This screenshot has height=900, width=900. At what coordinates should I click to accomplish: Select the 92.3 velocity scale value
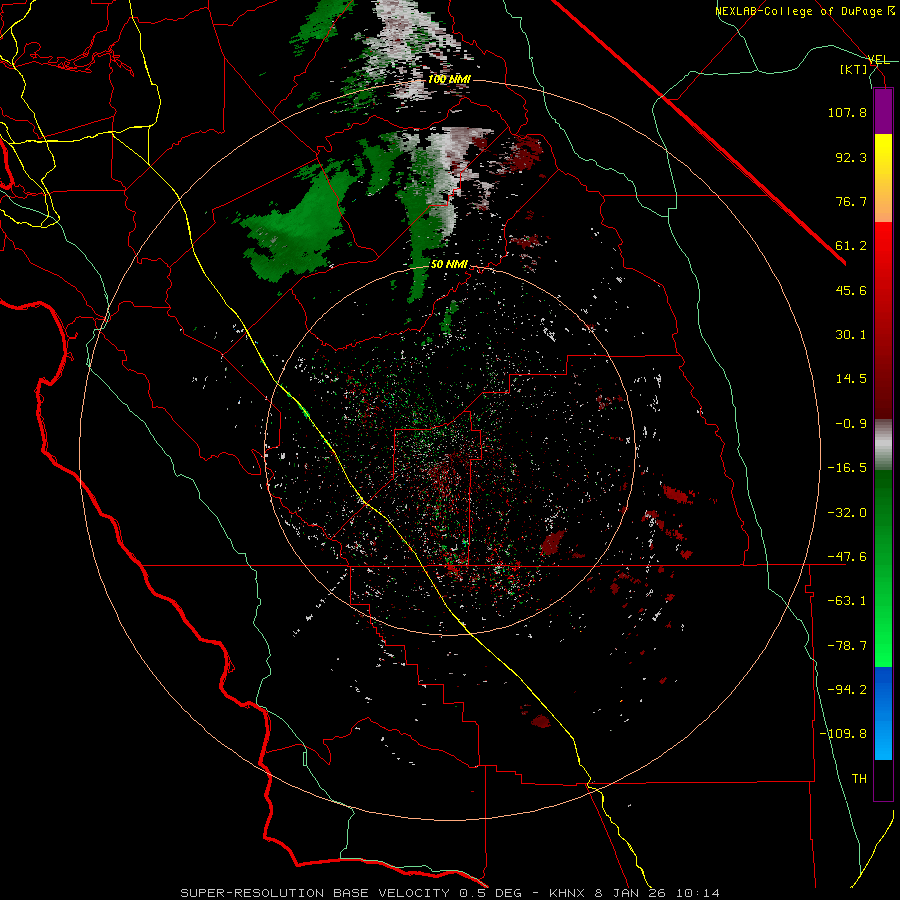pos(851,157)
